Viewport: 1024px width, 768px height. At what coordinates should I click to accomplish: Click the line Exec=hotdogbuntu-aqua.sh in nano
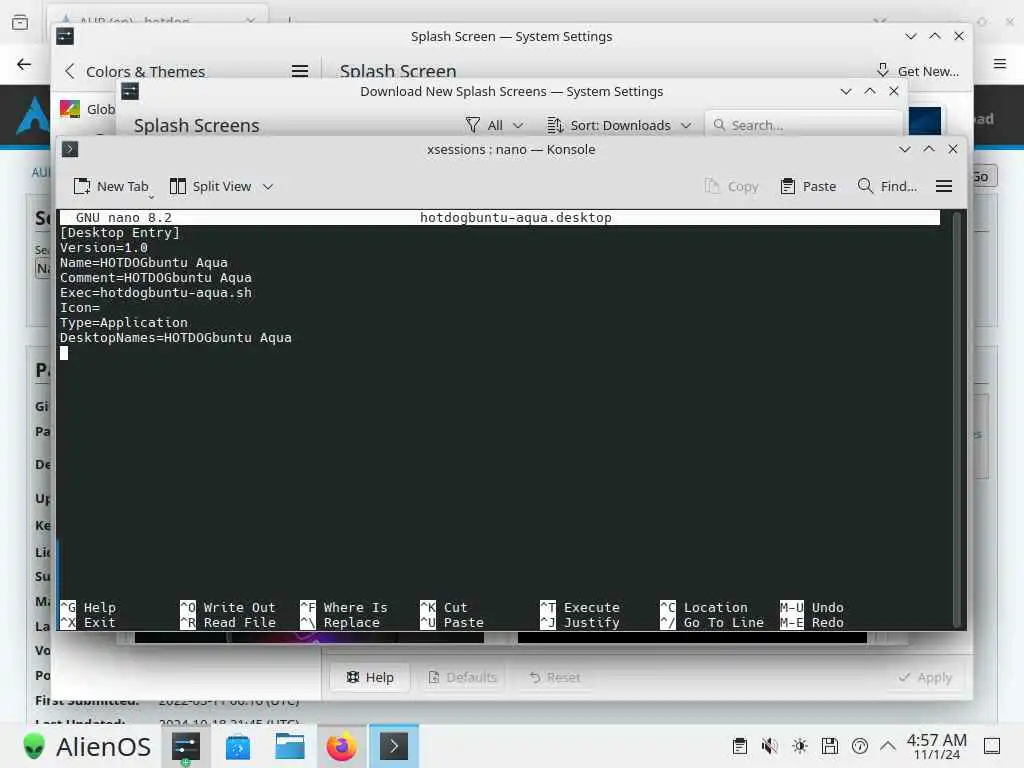coord(155,293)
